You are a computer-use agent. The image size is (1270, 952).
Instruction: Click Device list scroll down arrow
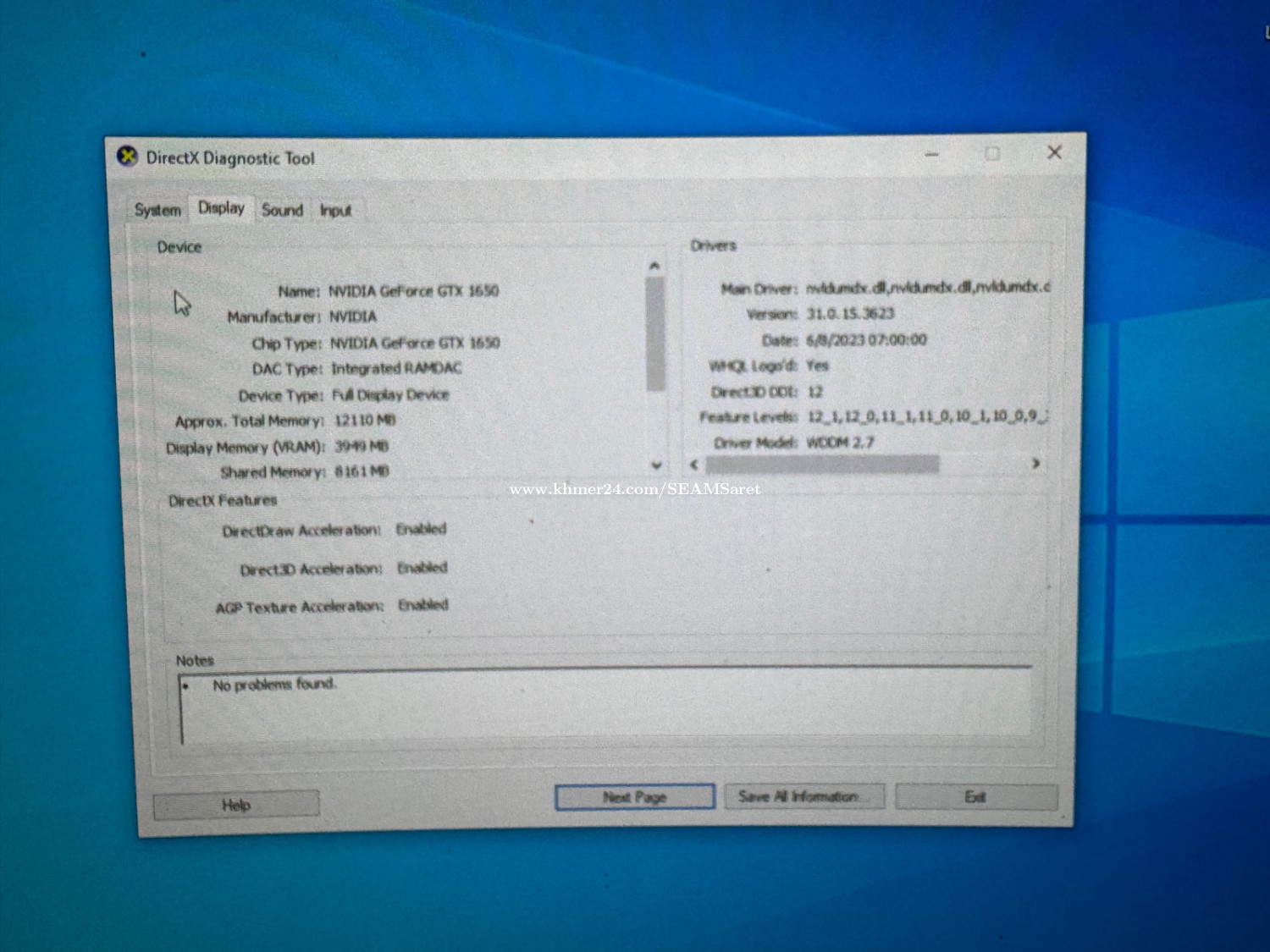tap(656, 465)
